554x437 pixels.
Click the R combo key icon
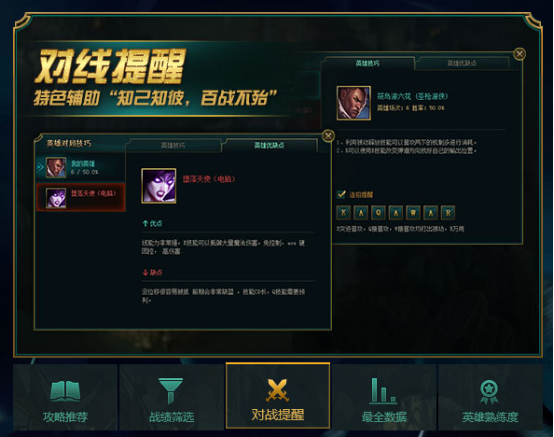(448, 213)
